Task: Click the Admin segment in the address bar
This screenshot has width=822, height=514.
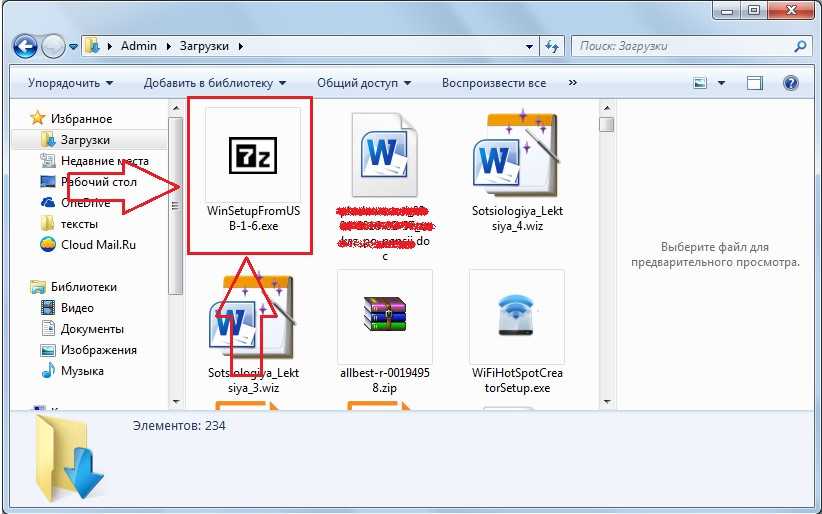Action: [x=138, y=46]
